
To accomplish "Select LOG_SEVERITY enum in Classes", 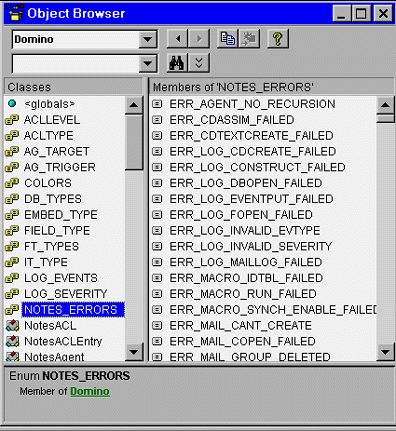I will pyautogui.click(x=66, y=294).
